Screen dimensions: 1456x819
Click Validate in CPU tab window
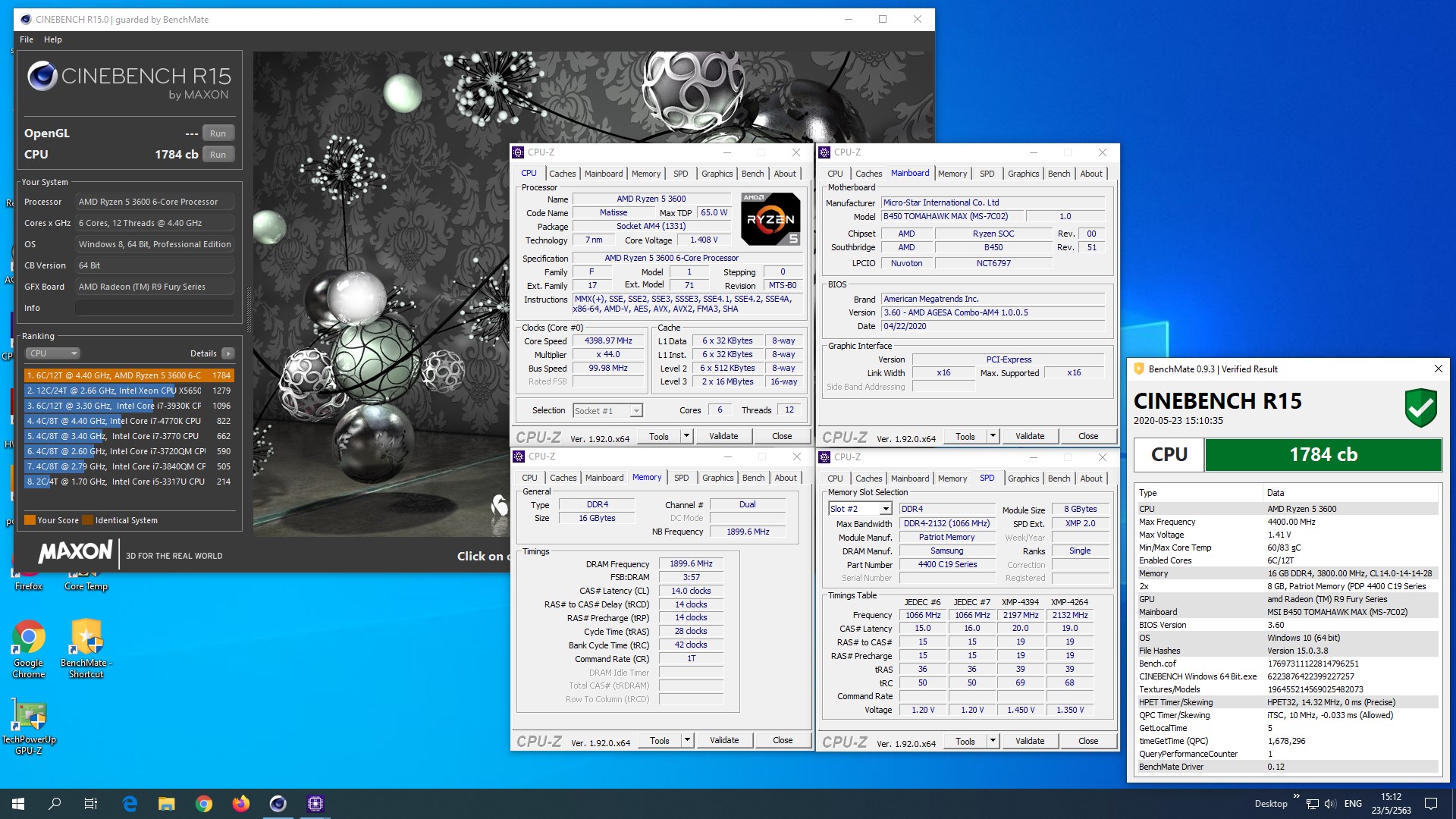(x=723, y=436)
